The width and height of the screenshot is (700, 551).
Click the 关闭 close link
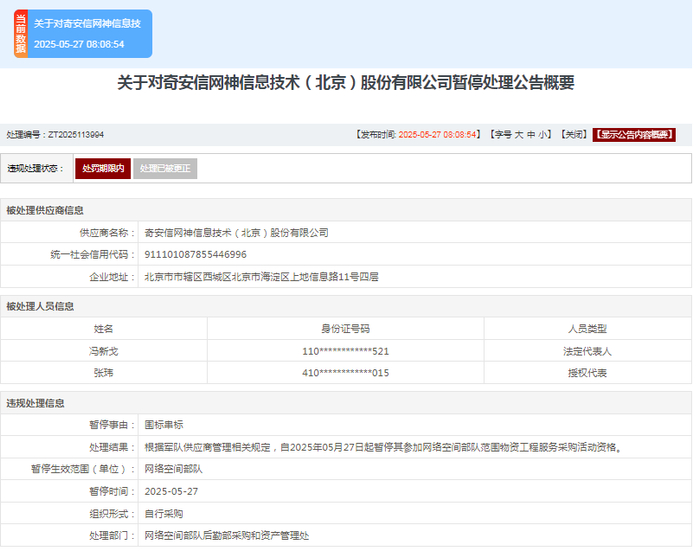(x=572, y=134)
